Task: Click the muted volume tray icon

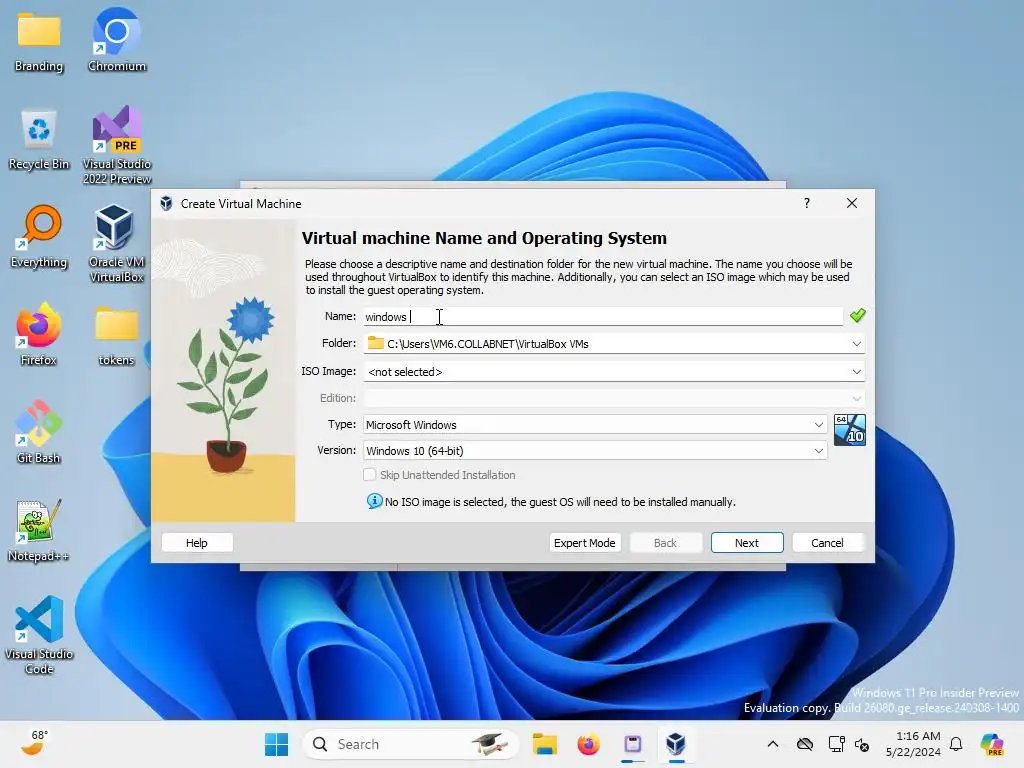Action: point(862,744)
